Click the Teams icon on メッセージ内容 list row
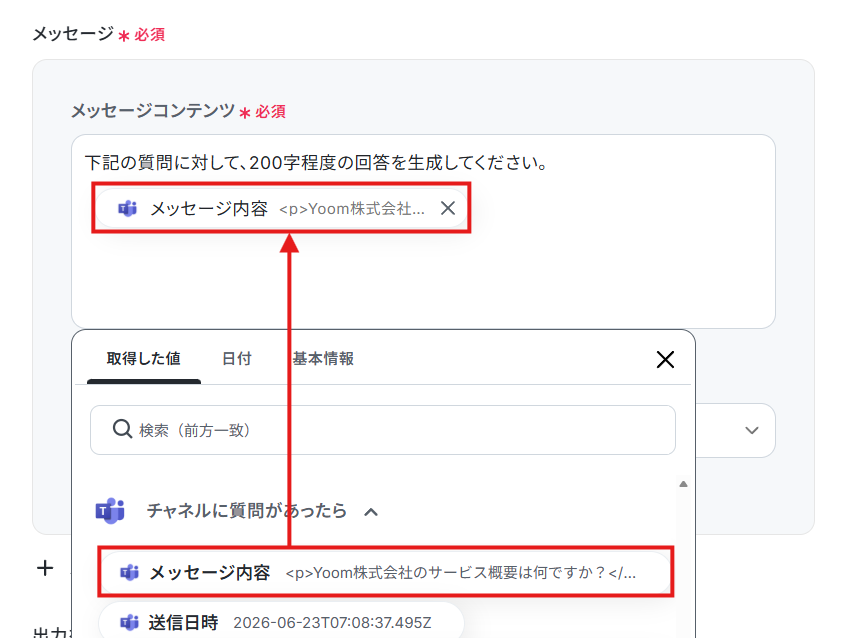Image resolution: width=850 pixels, height=638 pixels. [x=130, y=572]
